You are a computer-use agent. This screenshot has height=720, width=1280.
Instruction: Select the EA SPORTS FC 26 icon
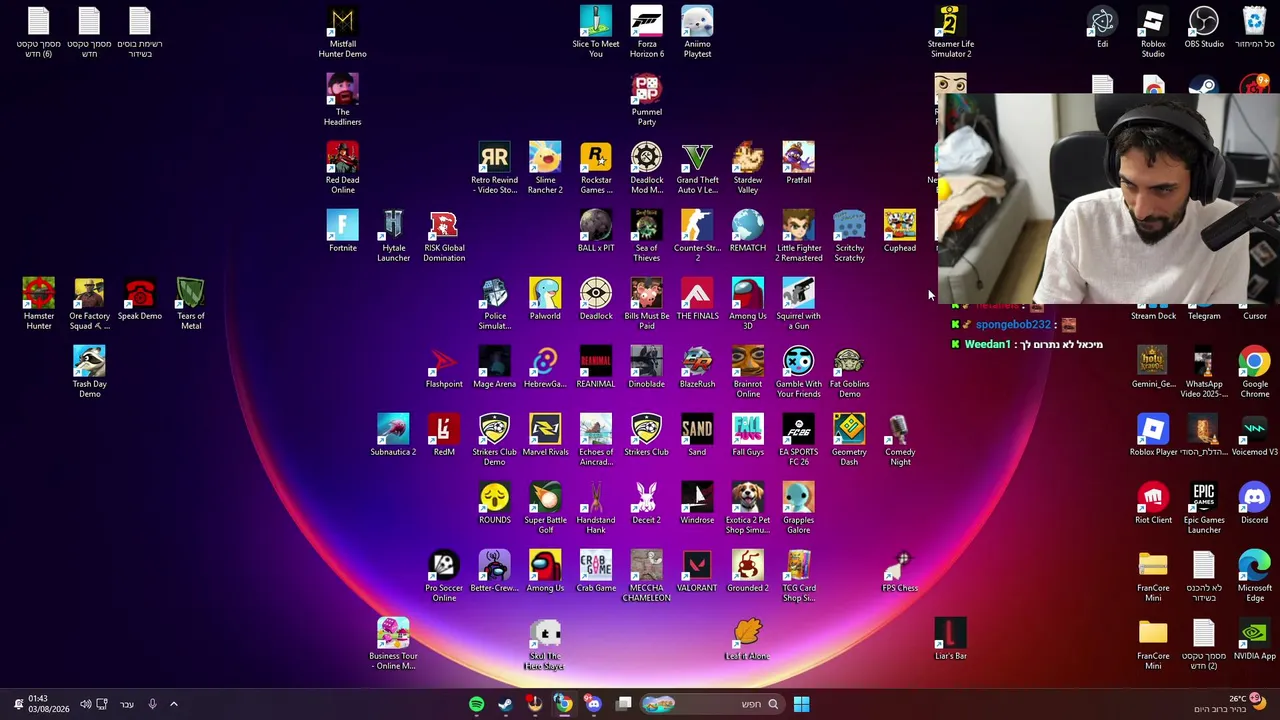point(798,440)
